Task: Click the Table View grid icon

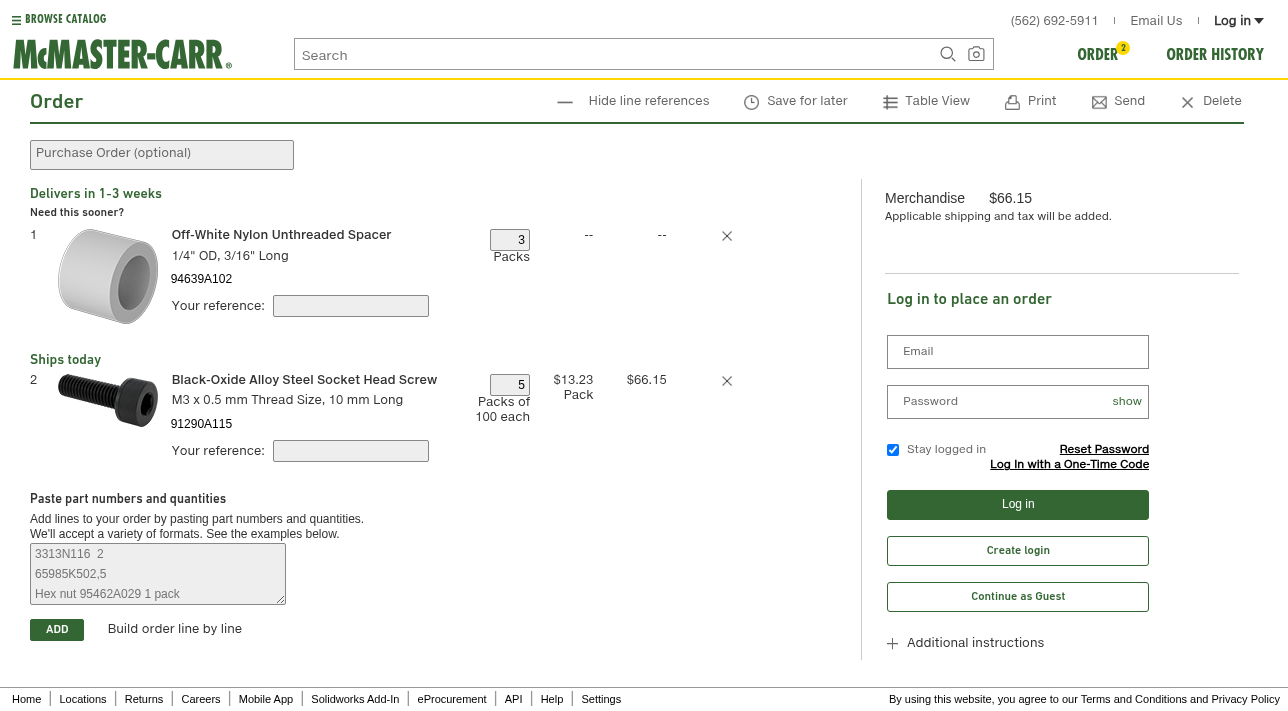Action: 890,102
